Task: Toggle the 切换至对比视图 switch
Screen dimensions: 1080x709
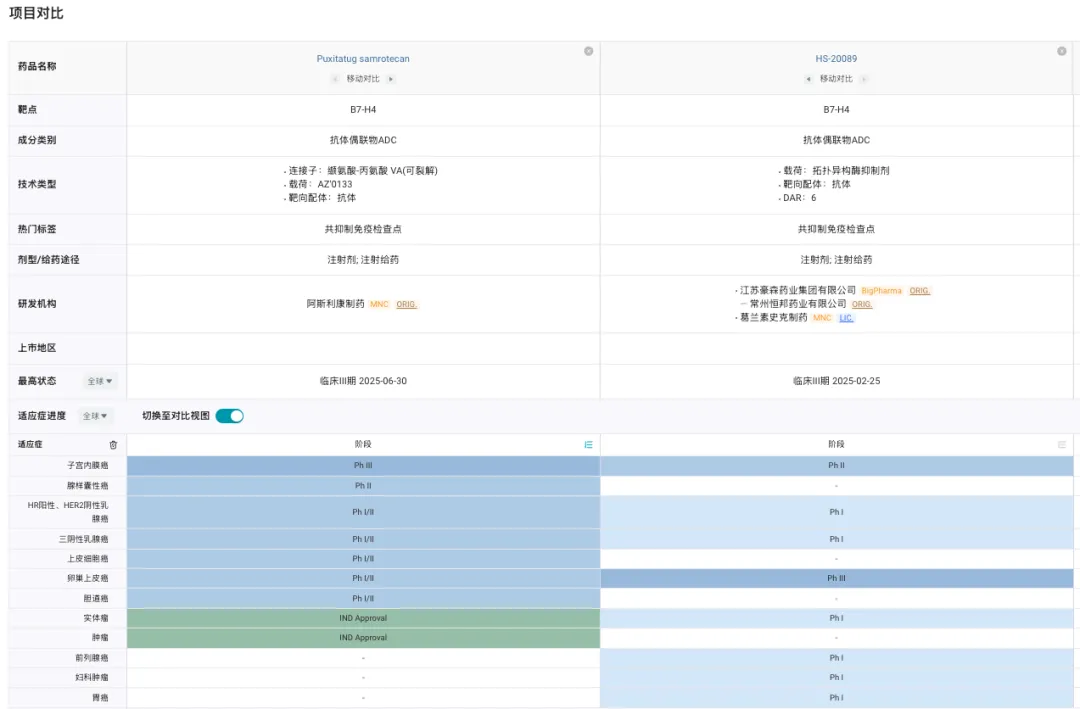Action: point(229,416)
